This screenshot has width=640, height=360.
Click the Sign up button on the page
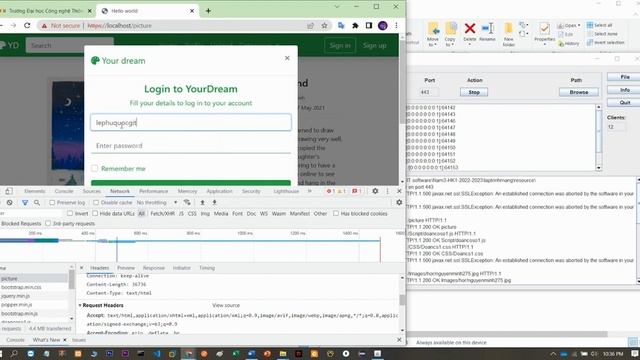pos(374,45)
